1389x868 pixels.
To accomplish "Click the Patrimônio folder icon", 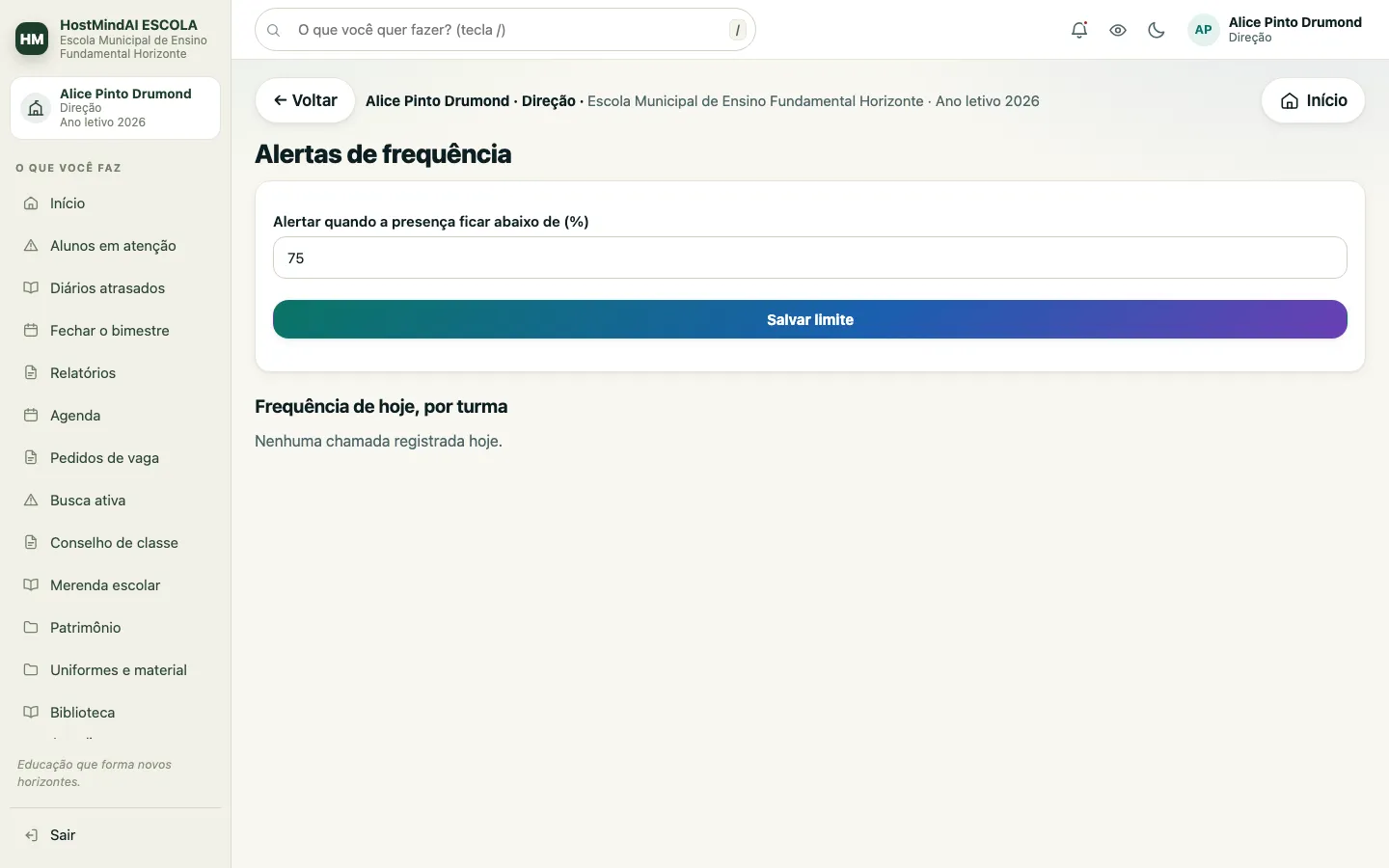I will coord(31,628).
